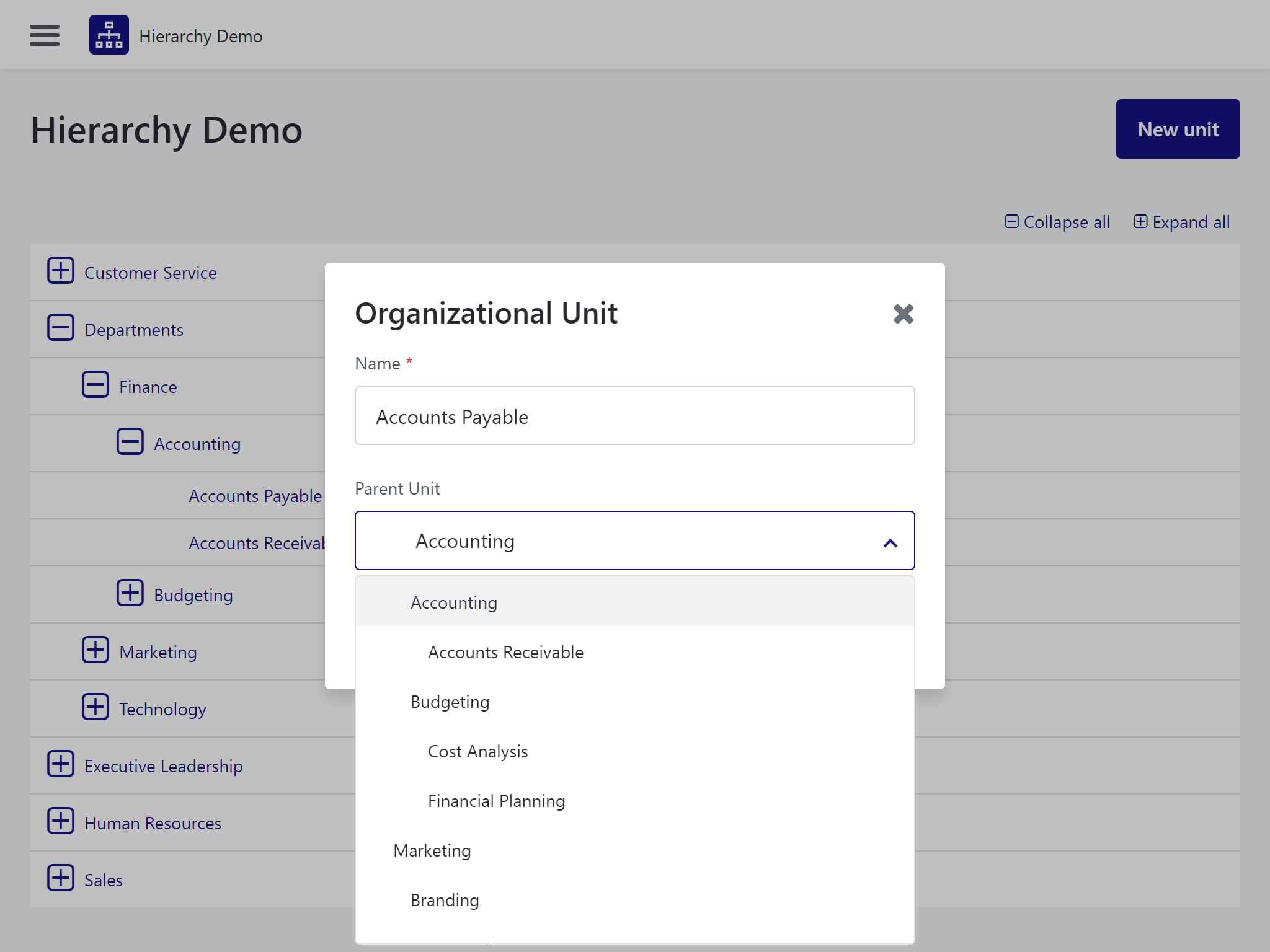This screenshot has width=1270, height=952.
Task: Collapse the Accounting tree node
Action: [130, 442]
